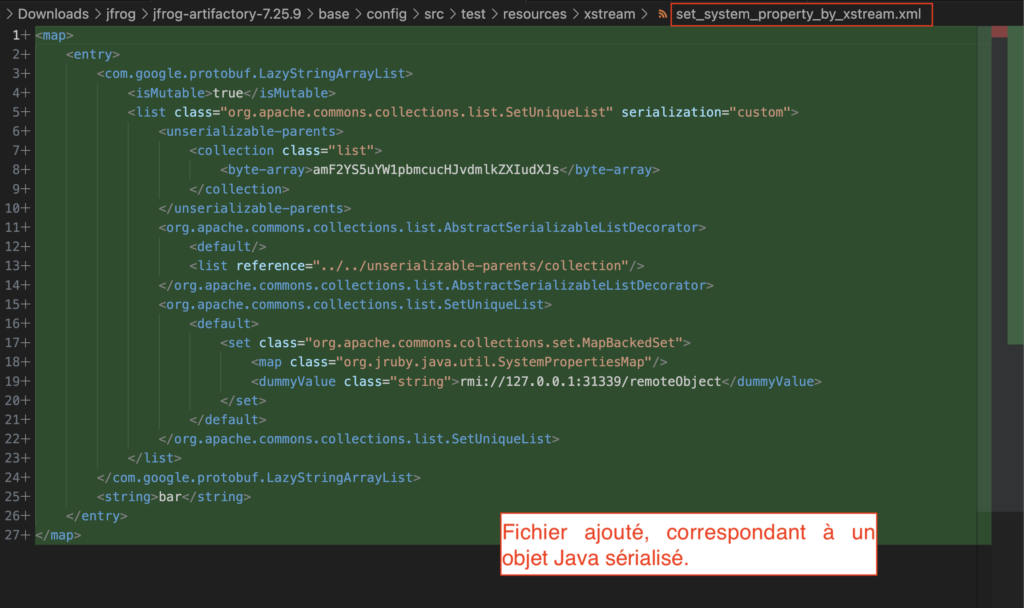Click the com.google.protobuf.LazyStringArrayList opening tag
Screen dimensions: 1024x608
255,74
